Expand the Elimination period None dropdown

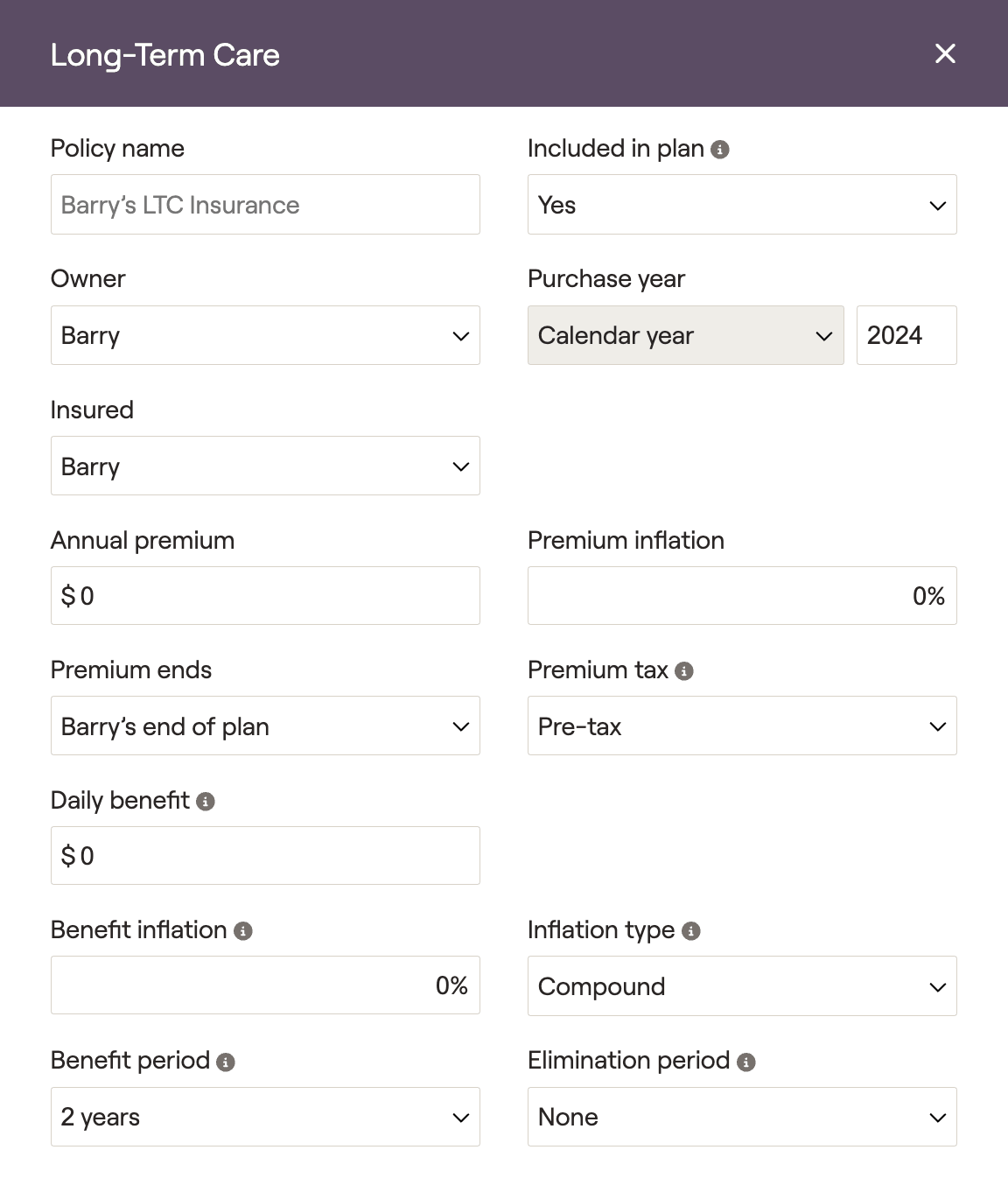[742, 1117]
